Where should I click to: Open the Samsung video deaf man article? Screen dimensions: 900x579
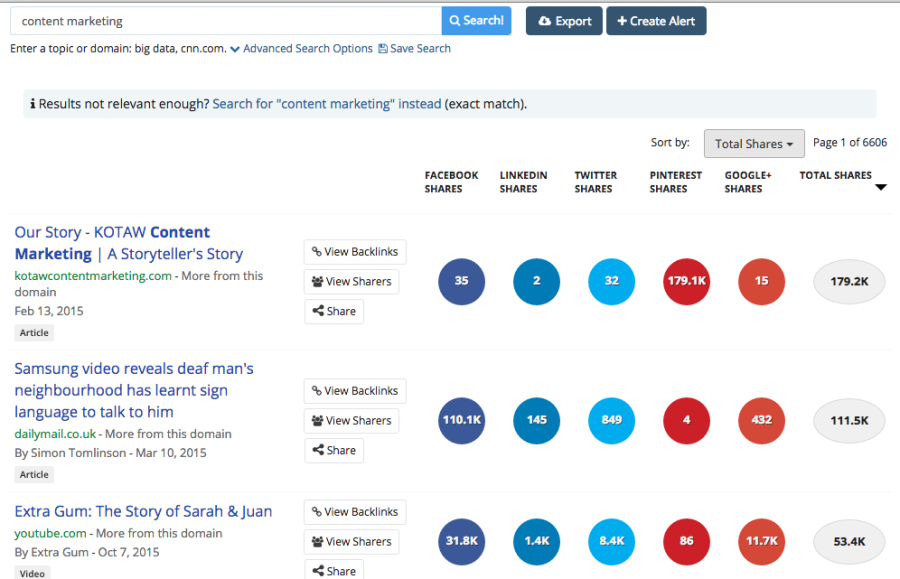point(134,390)
